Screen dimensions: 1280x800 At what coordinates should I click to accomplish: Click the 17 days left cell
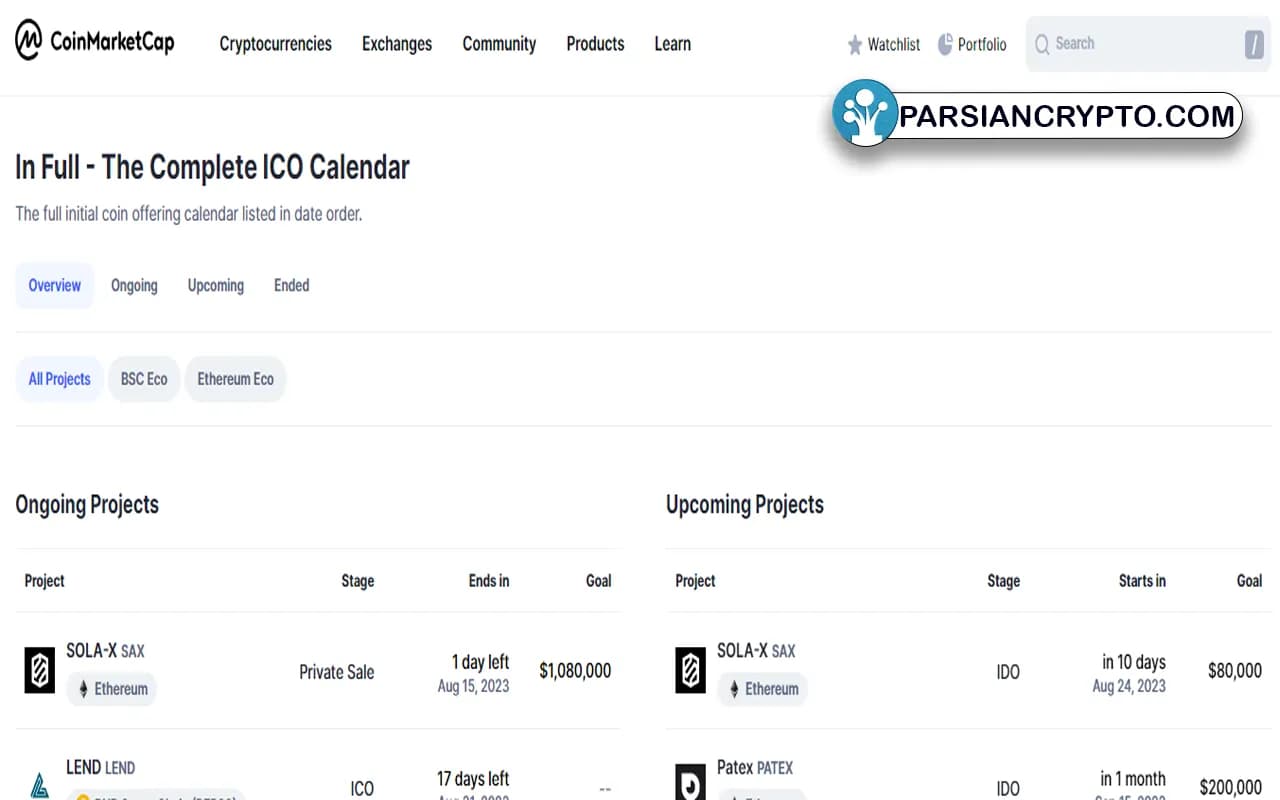click(x=473, y=779)
